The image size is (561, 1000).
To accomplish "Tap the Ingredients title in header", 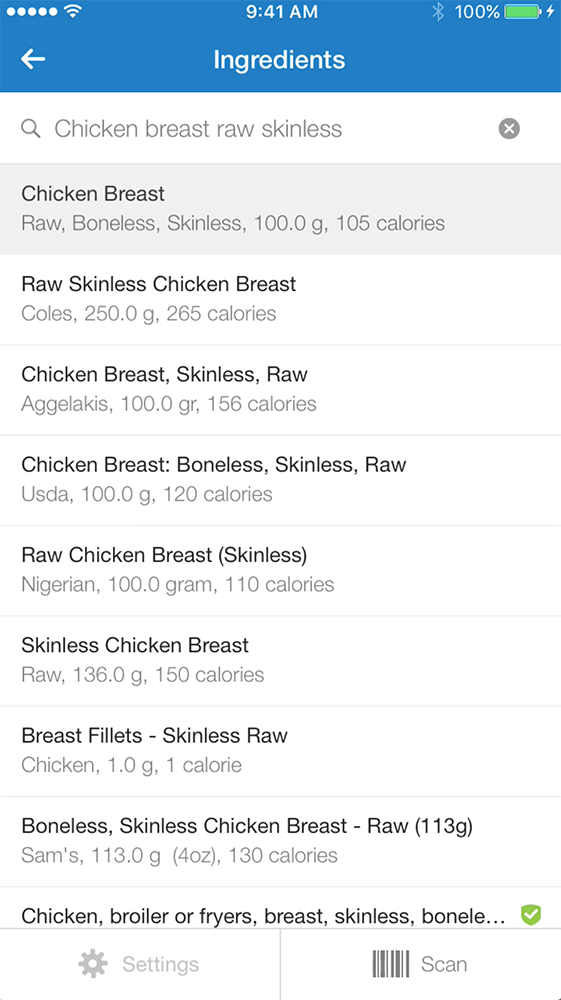I will click(x=279, y=60).
